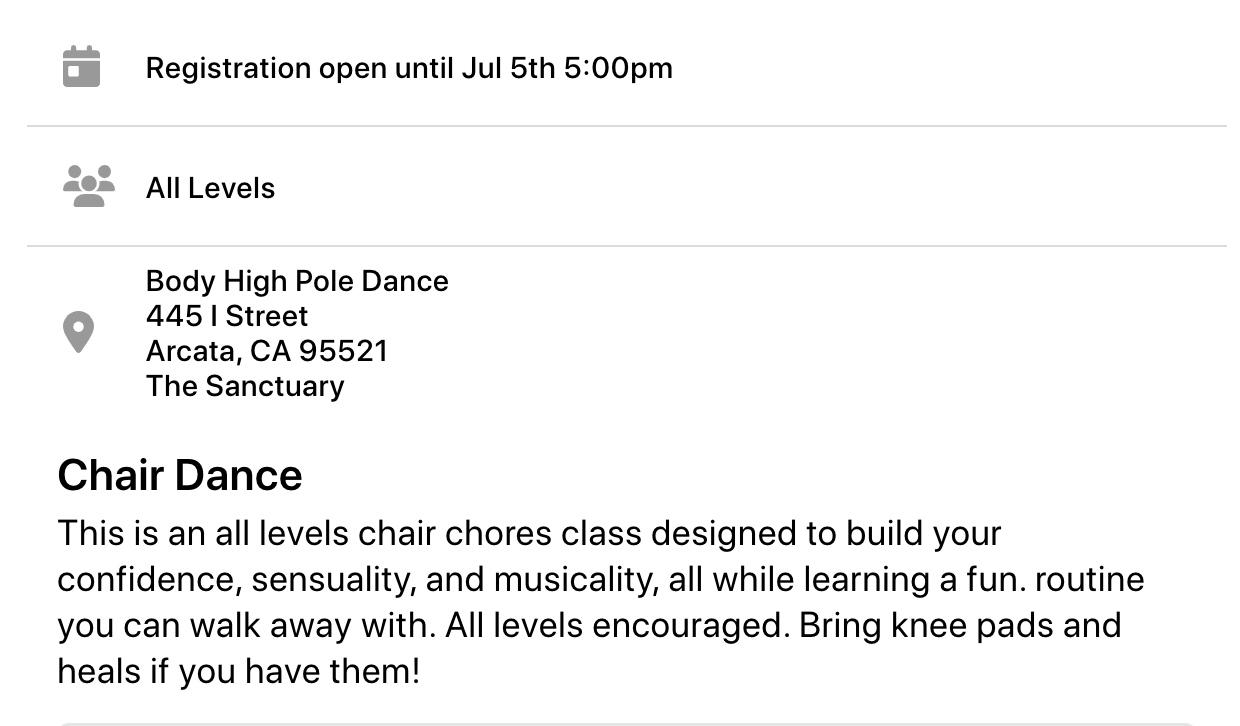Click 'Jul 5th 5:00pm' deadline date
Image resolution: width=1240 pixels, height=726 pixels.
pyautogui.click(x=567, y=68)
